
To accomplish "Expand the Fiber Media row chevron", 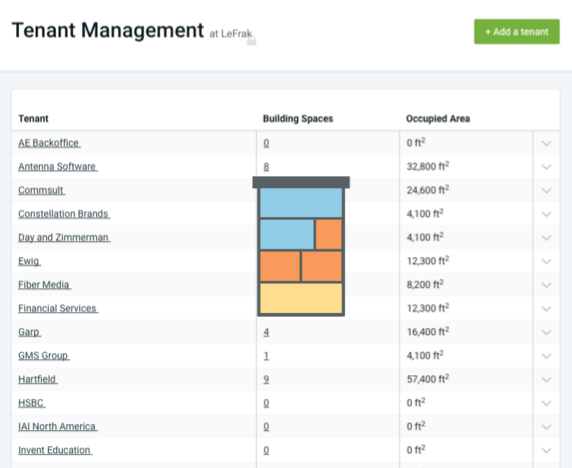I will click(x=546, y=285).
